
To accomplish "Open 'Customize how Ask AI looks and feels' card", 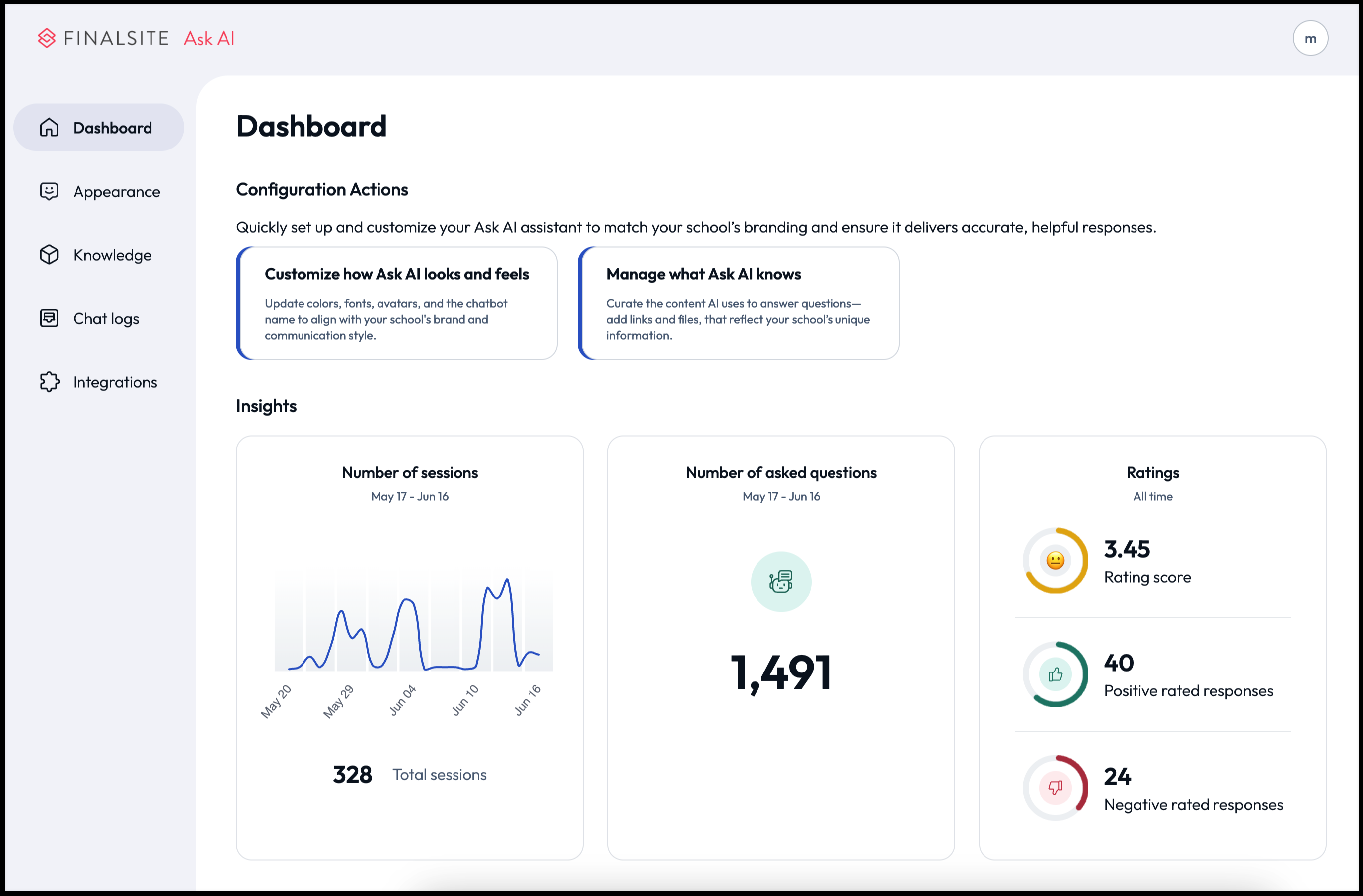I will (397, 303).
